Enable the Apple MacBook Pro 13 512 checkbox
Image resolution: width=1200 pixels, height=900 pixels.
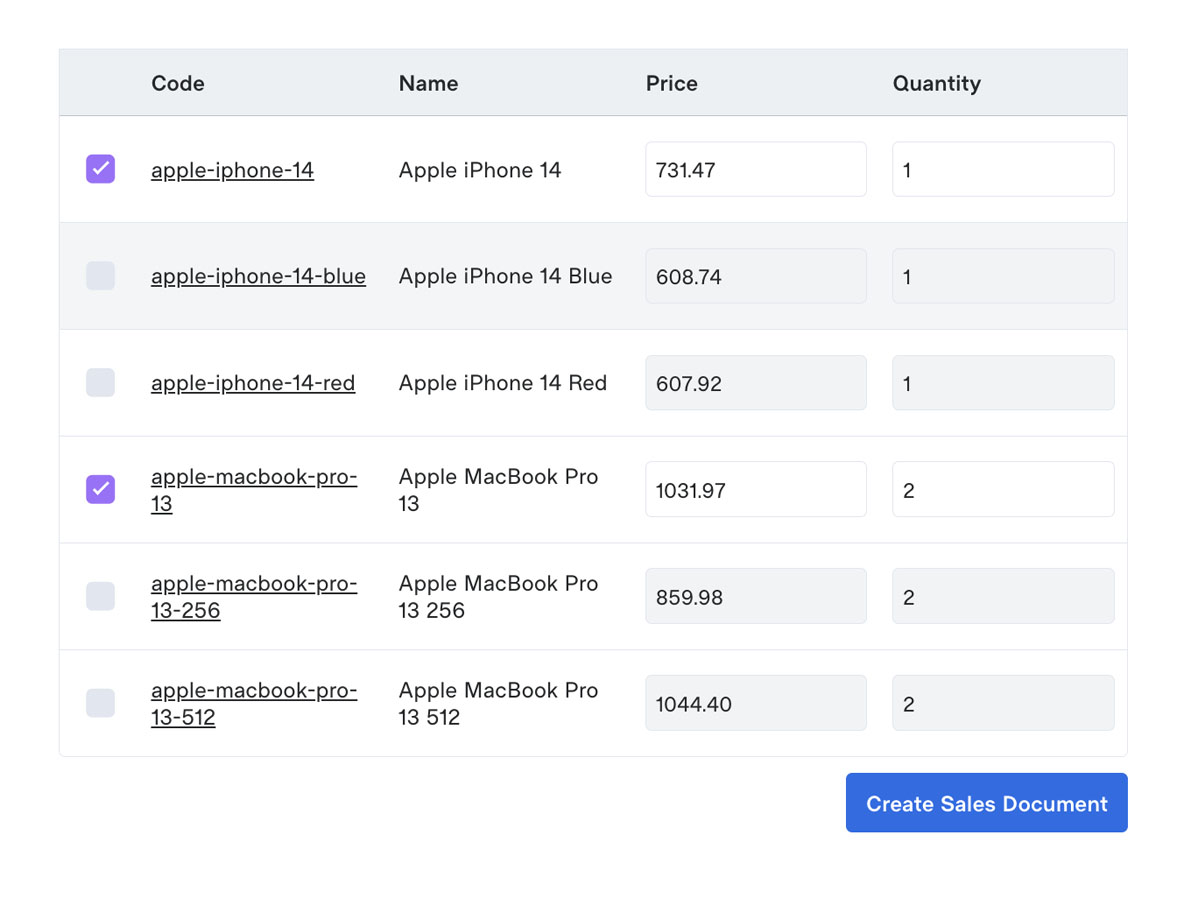tap(100, 703)
